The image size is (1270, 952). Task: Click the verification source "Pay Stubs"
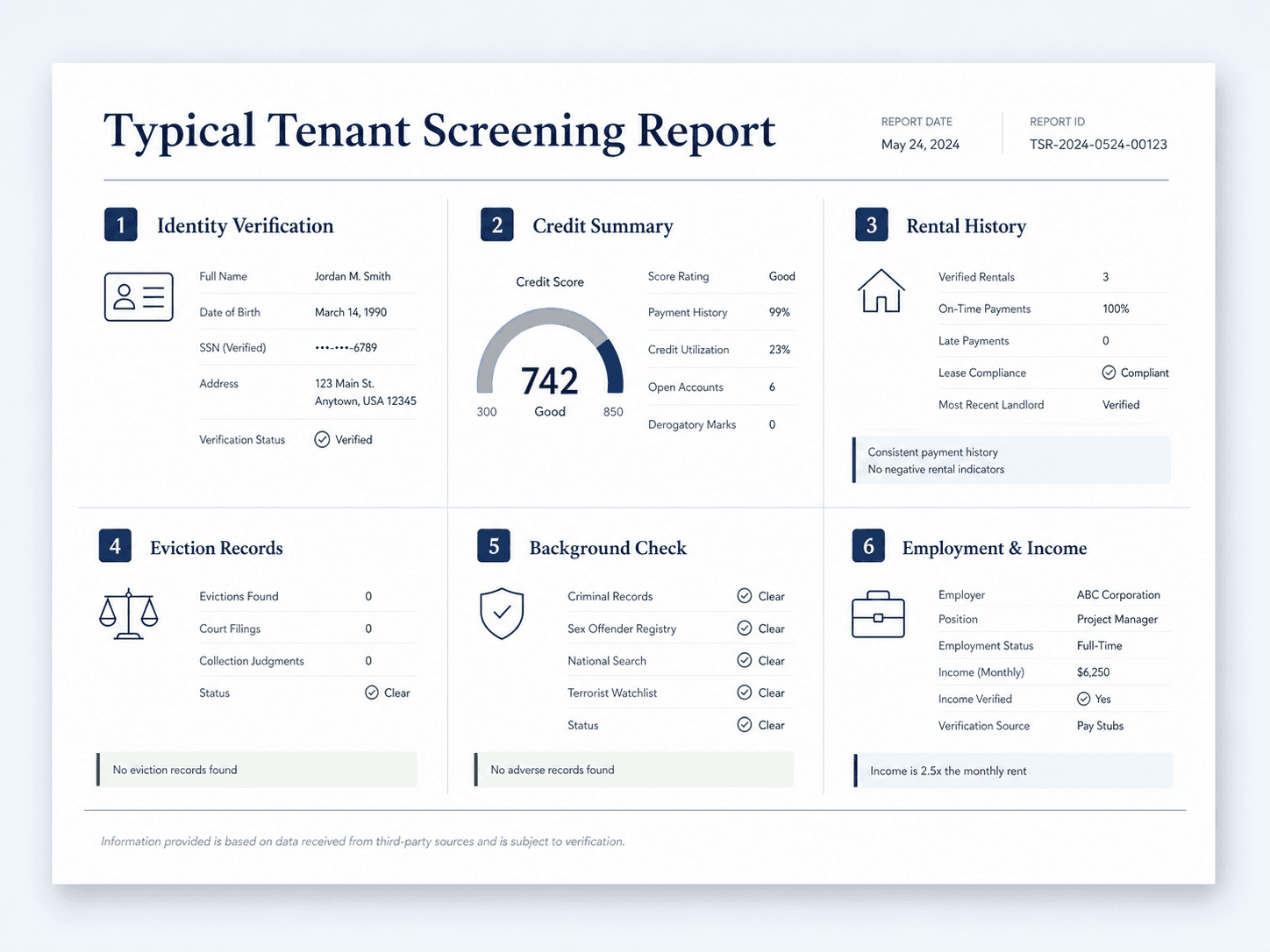(1100, 726)
